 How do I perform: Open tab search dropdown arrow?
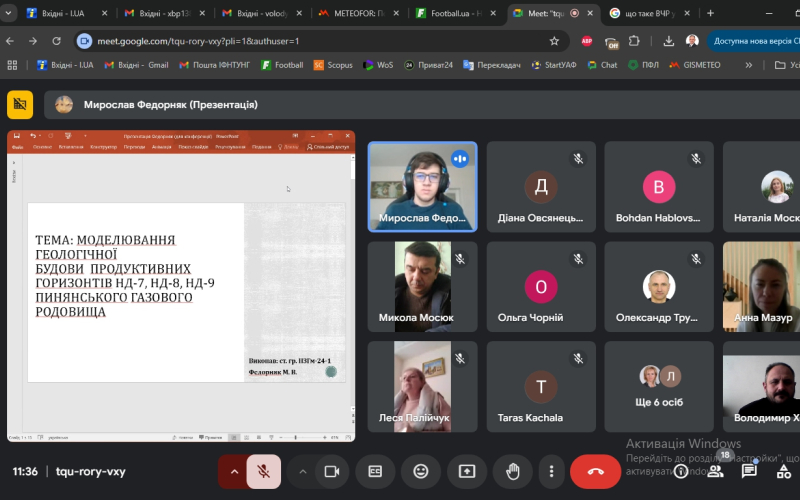point(8,13)
